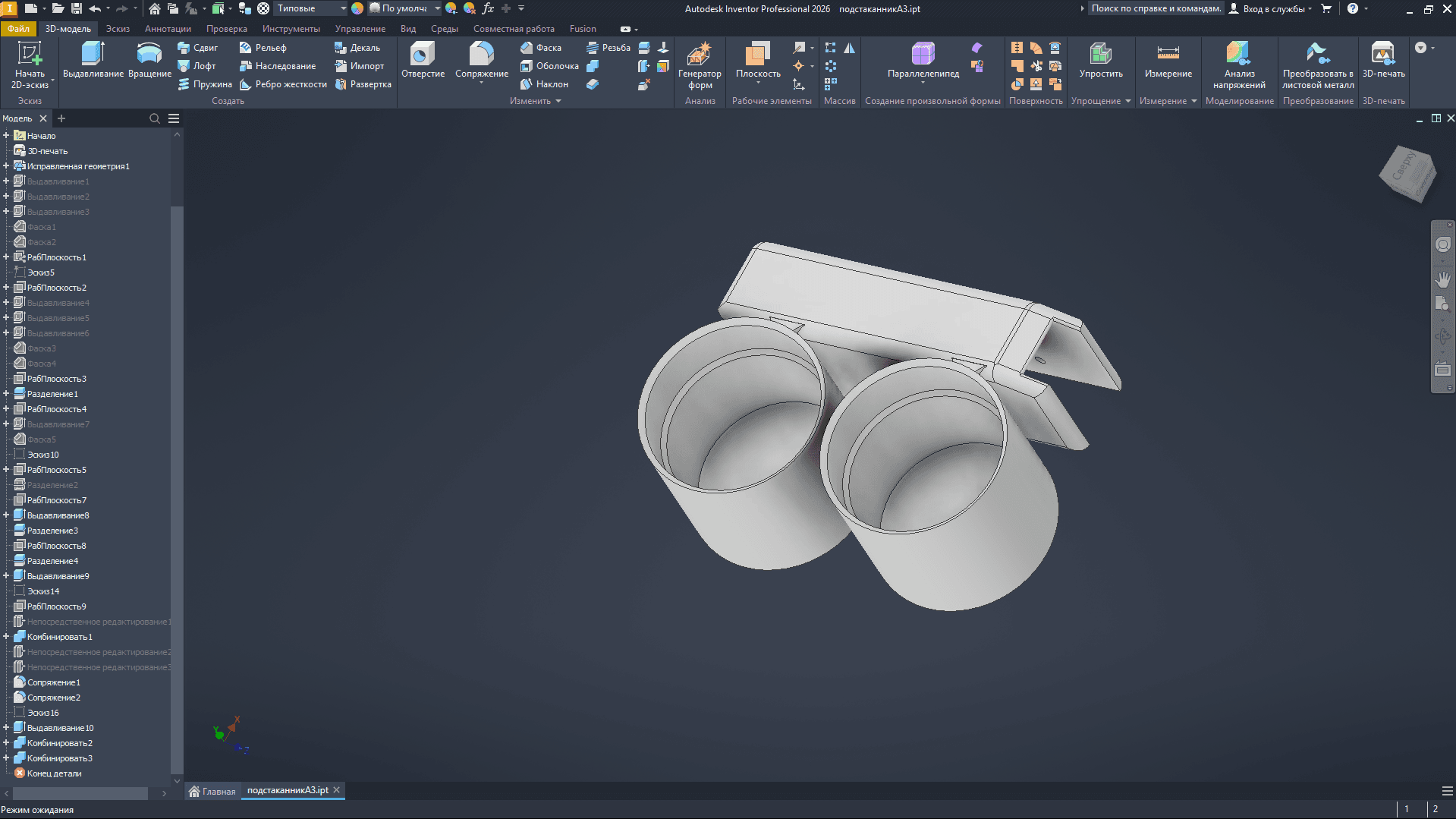
Task: Select the Упростить simplify tool
Action: click(x=1101, y=60)
